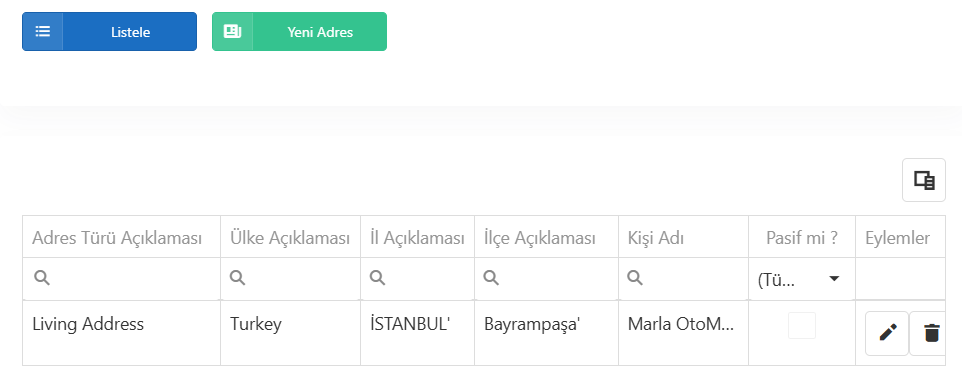Click the list icon on the Listele button

click(42, 31)
